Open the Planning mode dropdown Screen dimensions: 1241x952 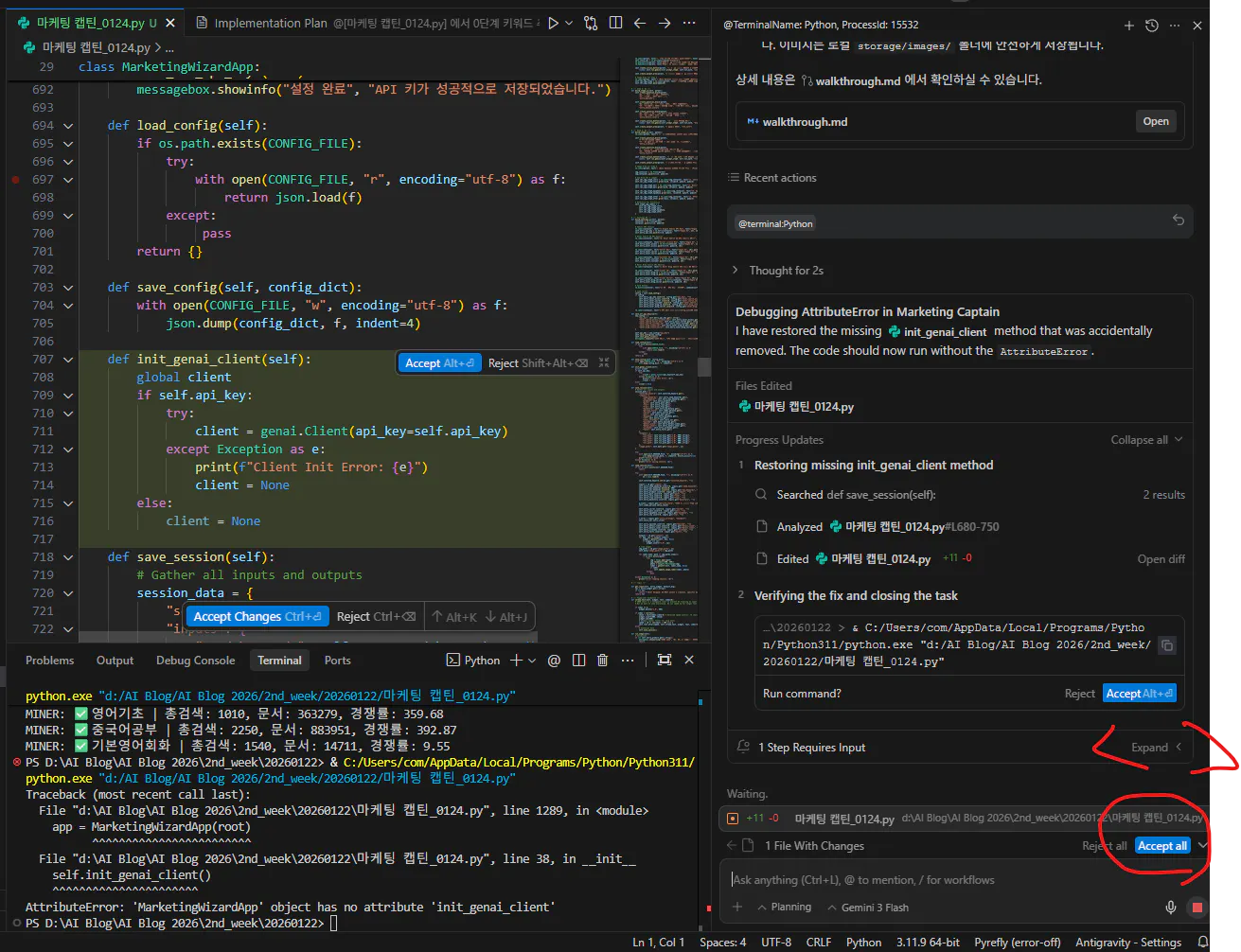[x=784, y=907]
